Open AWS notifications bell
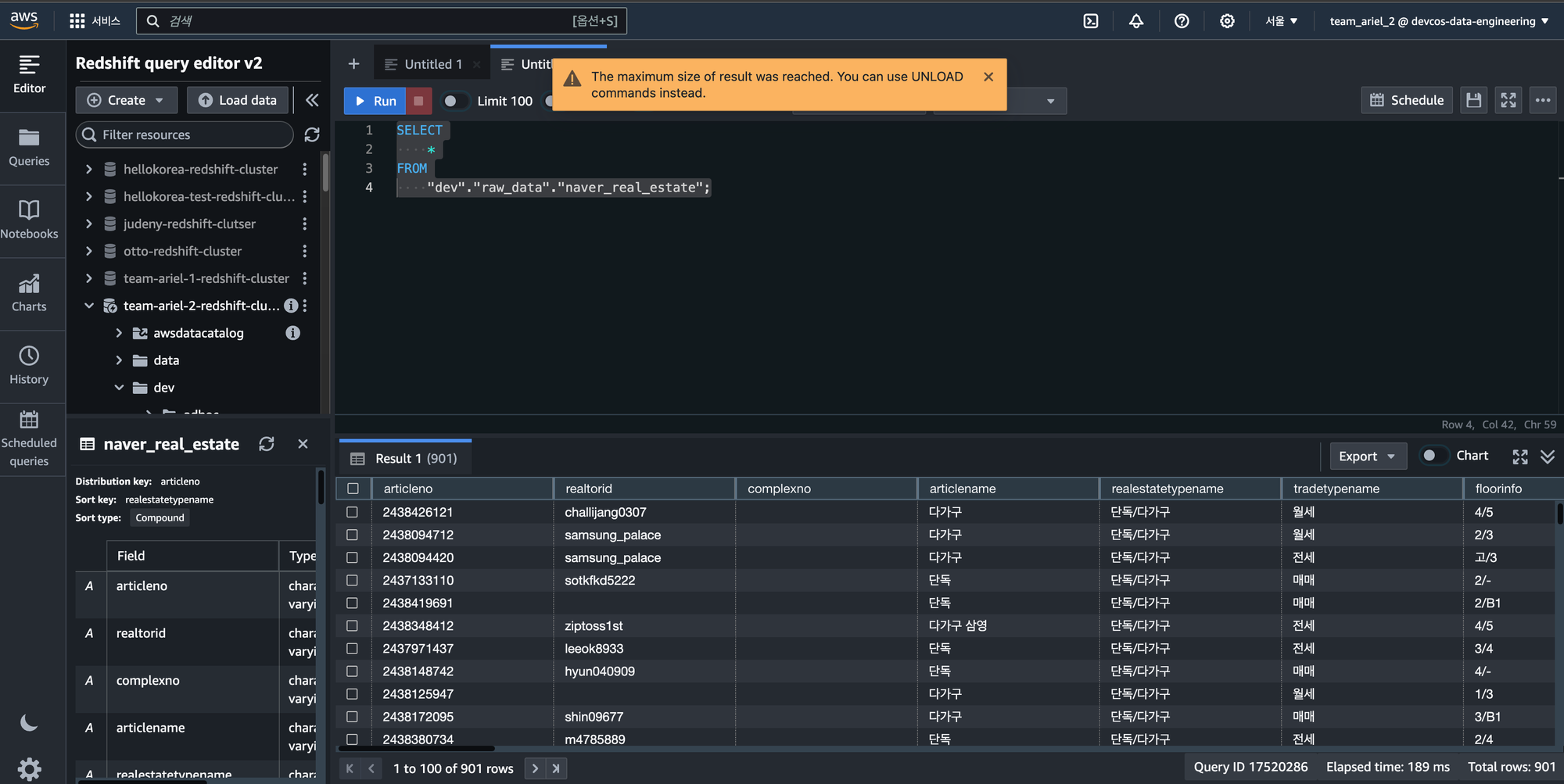Viewport: 1564px width, 784px height. coord(1136,21)
